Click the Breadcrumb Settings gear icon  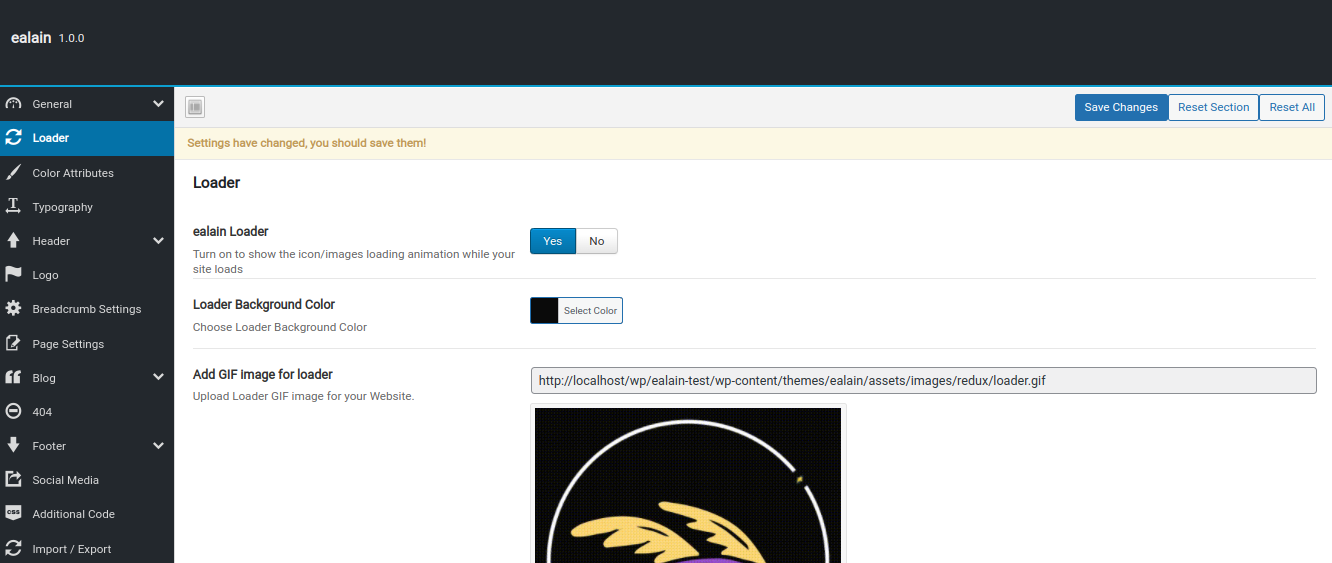coord(14,308)
